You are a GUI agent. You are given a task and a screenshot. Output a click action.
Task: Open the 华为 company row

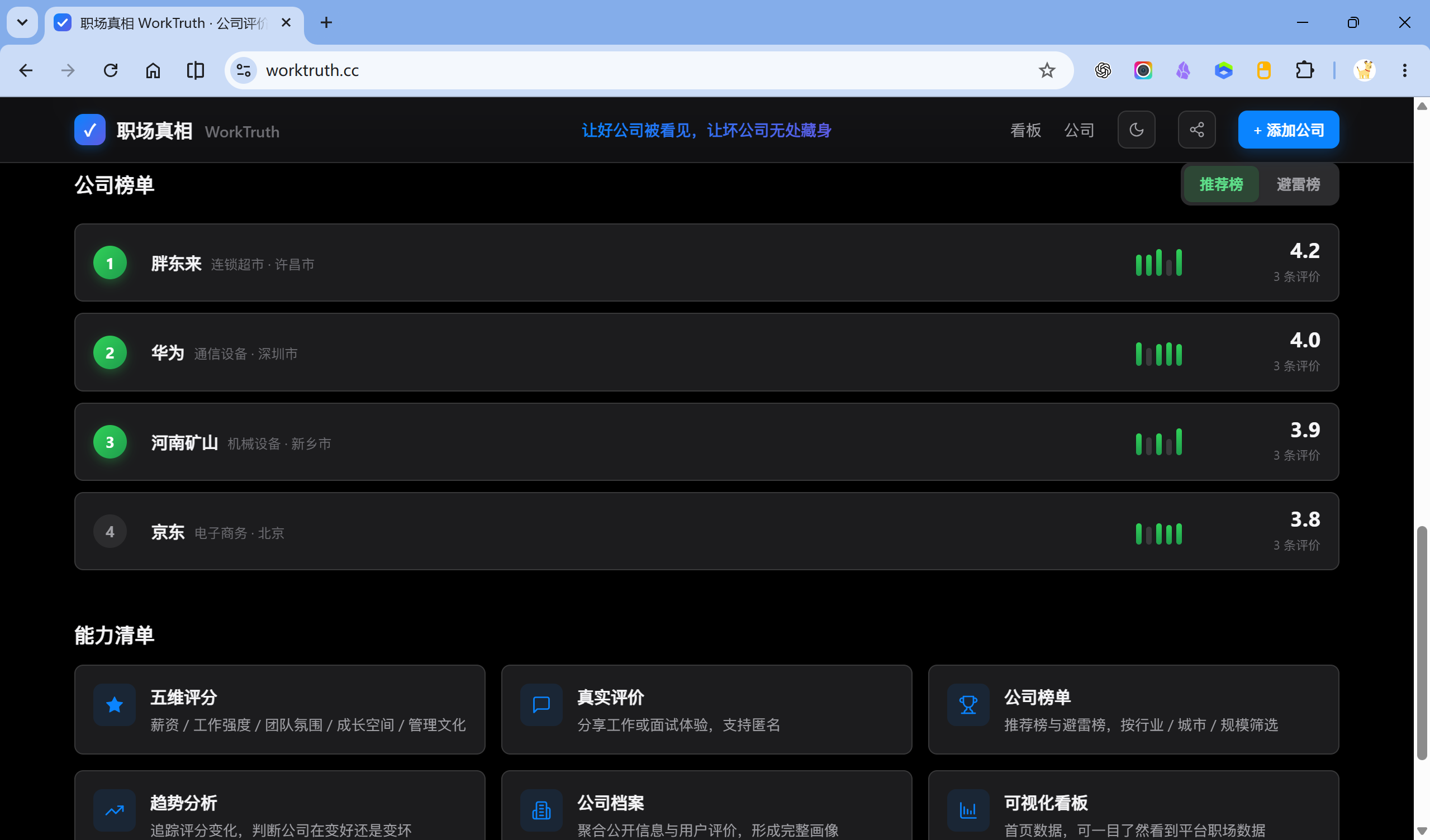click(706, 352)
